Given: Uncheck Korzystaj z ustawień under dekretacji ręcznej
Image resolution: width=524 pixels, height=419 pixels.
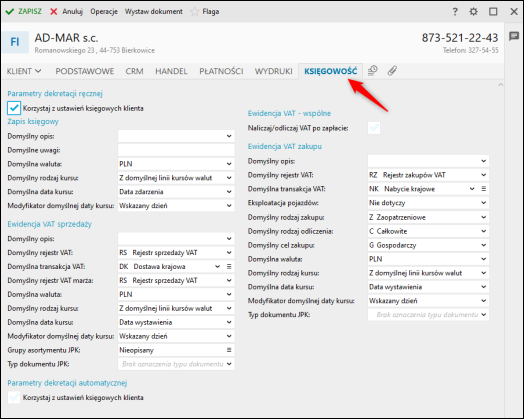Looking at the screenshot, I should [14, 108].
